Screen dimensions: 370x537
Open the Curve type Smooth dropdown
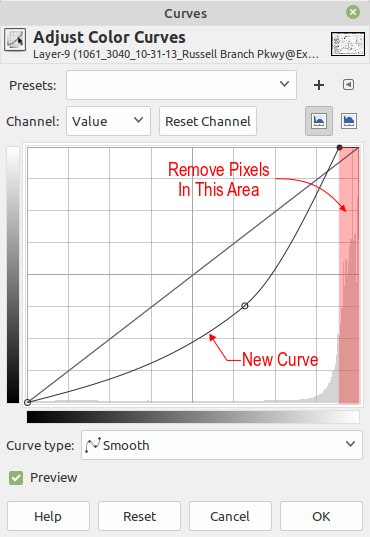coord(222,445)
